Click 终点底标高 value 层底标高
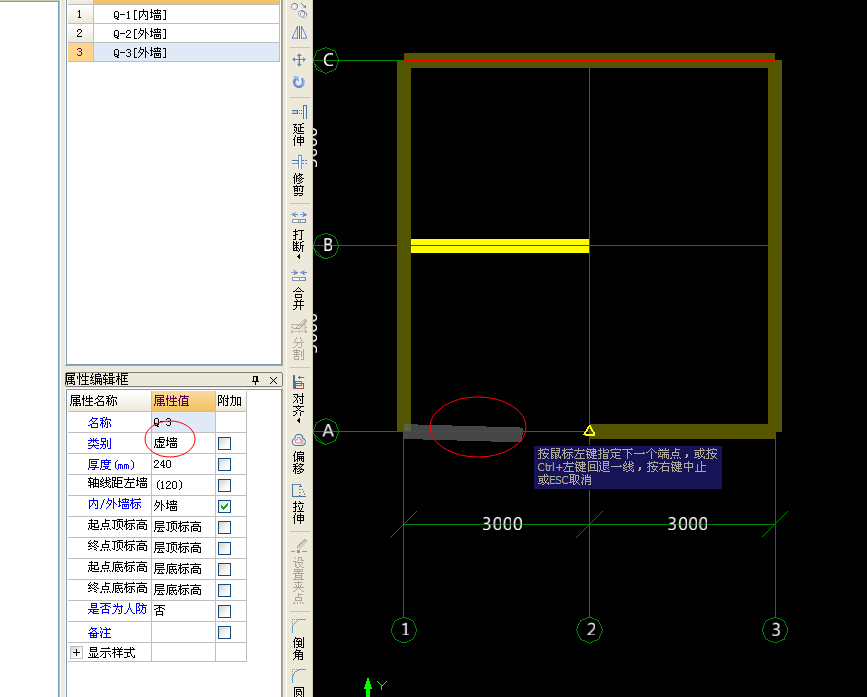Screen dimensions: 867x697 coord(183,590)
